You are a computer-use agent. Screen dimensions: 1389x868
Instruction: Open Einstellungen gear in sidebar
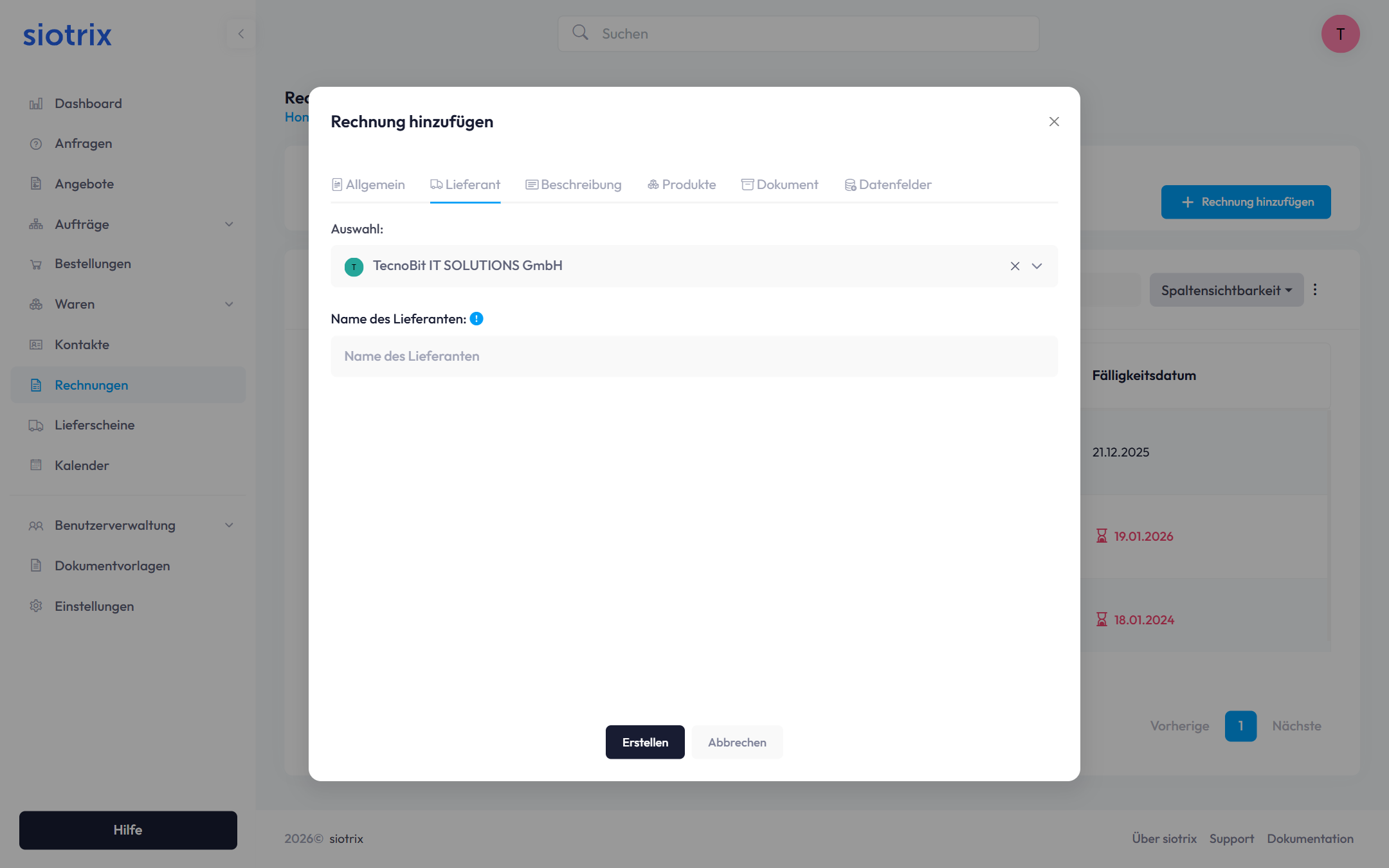[x=36, y=606]
